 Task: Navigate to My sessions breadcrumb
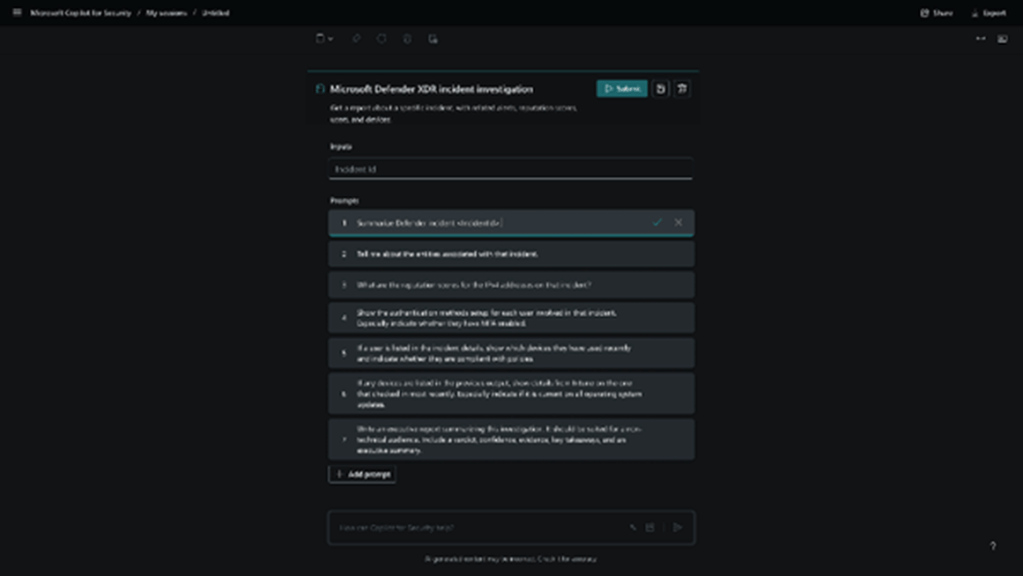[x=166, y=13]
